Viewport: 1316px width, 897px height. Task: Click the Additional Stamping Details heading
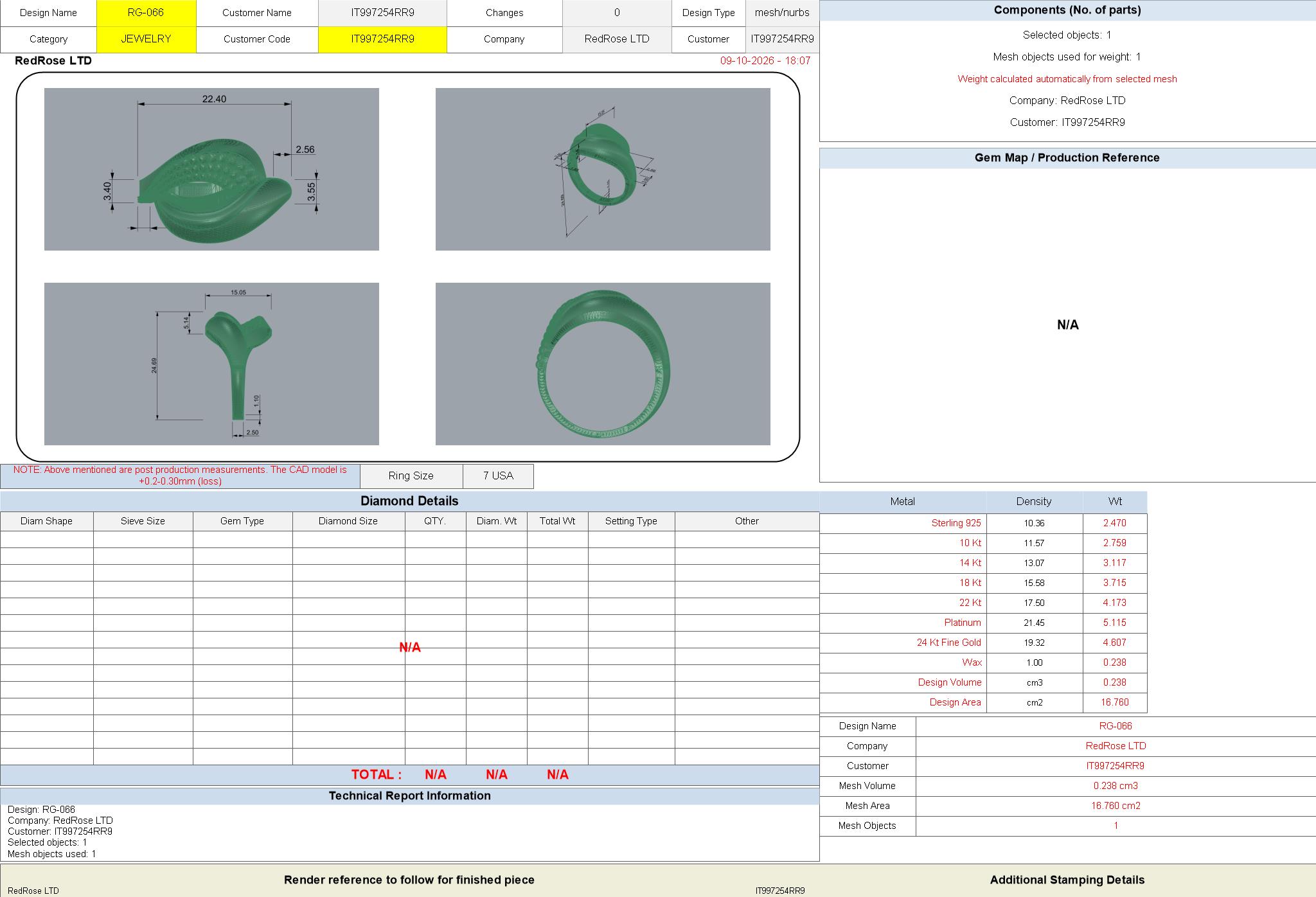[1067, 880]
